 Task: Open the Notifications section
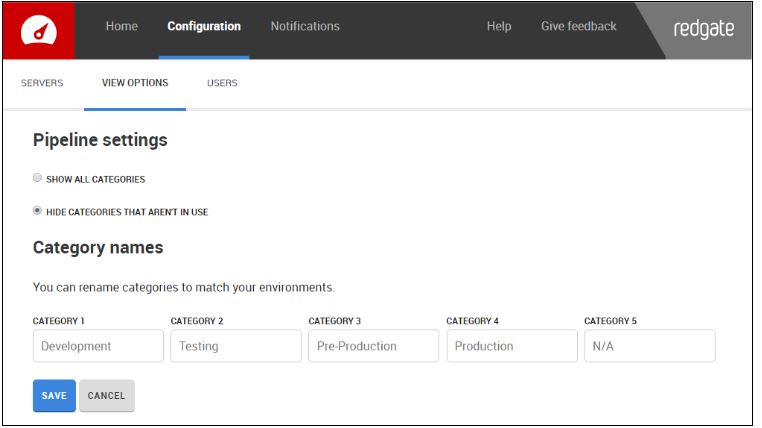click(x=305, y=27)
